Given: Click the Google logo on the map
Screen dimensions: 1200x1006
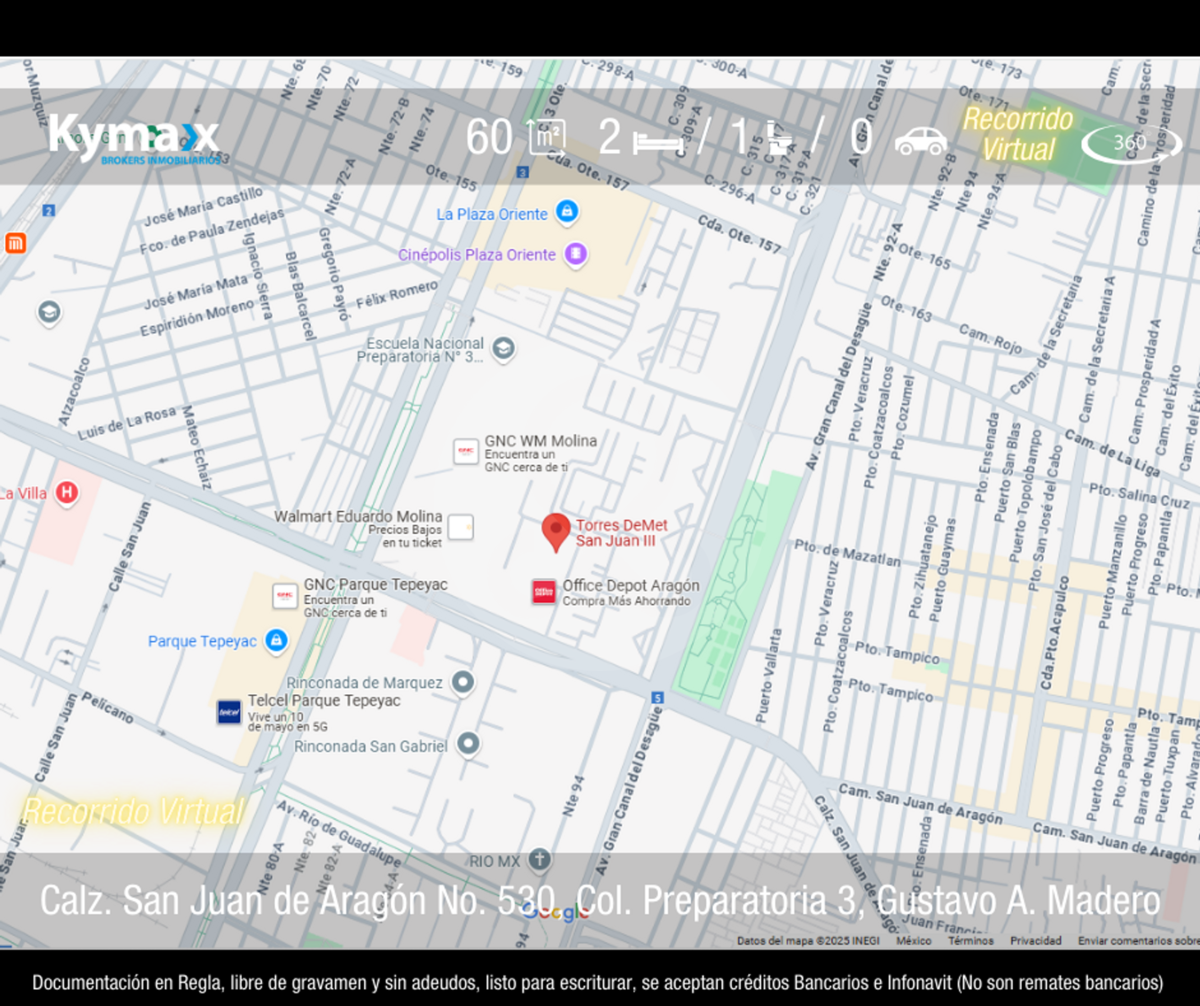Looking at the screenshot, I should point(556,912).
